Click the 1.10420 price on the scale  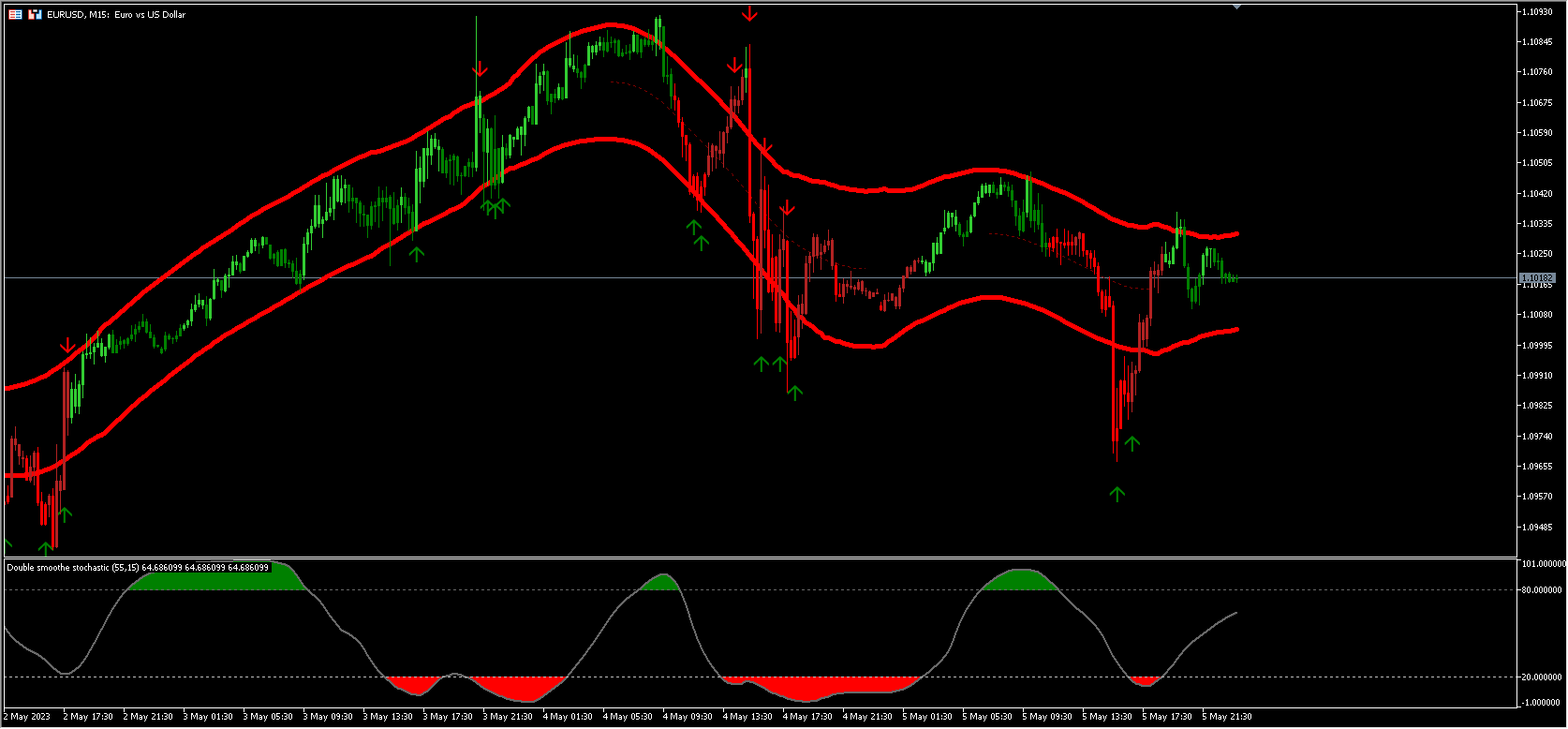point(1538,194)
